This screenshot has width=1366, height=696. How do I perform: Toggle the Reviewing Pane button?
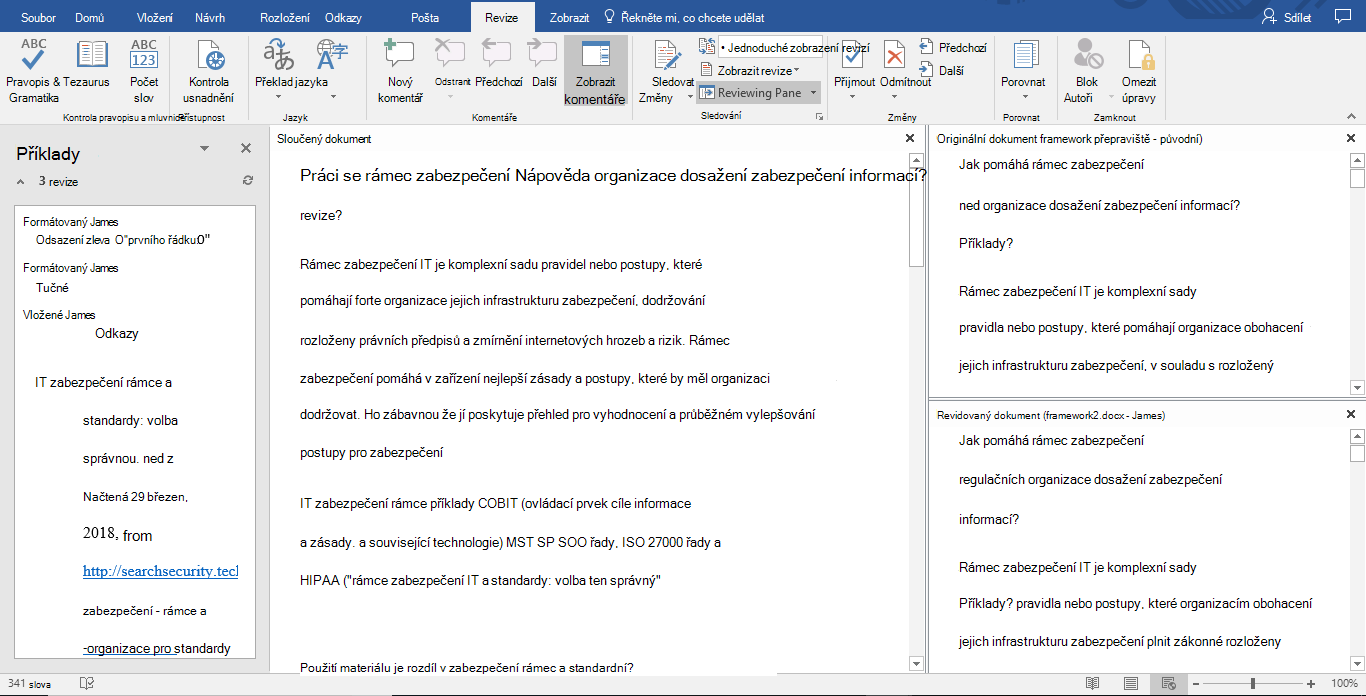click(759, 93)
